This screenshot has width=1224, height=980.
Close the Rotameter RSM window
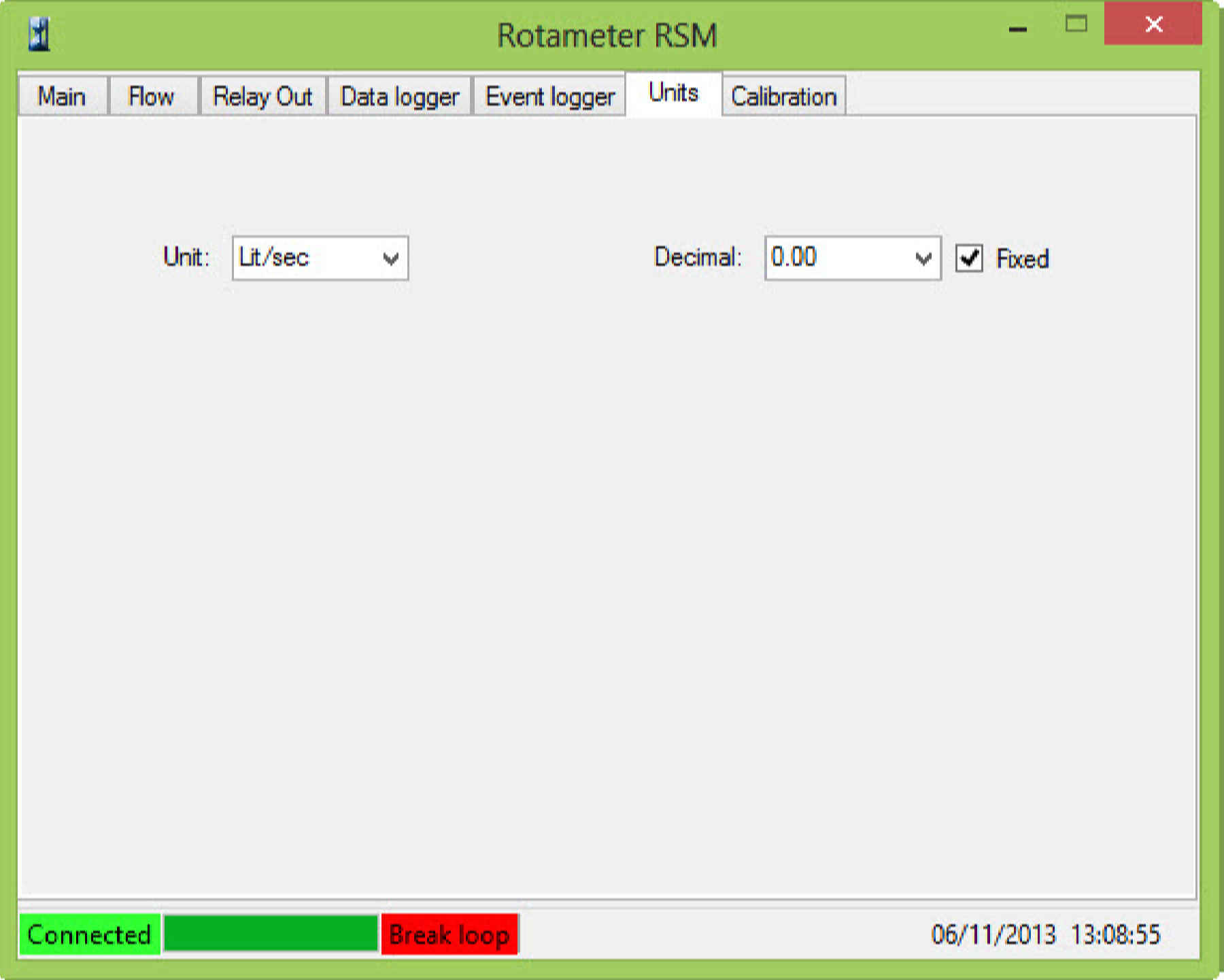tap(1153, 25)
